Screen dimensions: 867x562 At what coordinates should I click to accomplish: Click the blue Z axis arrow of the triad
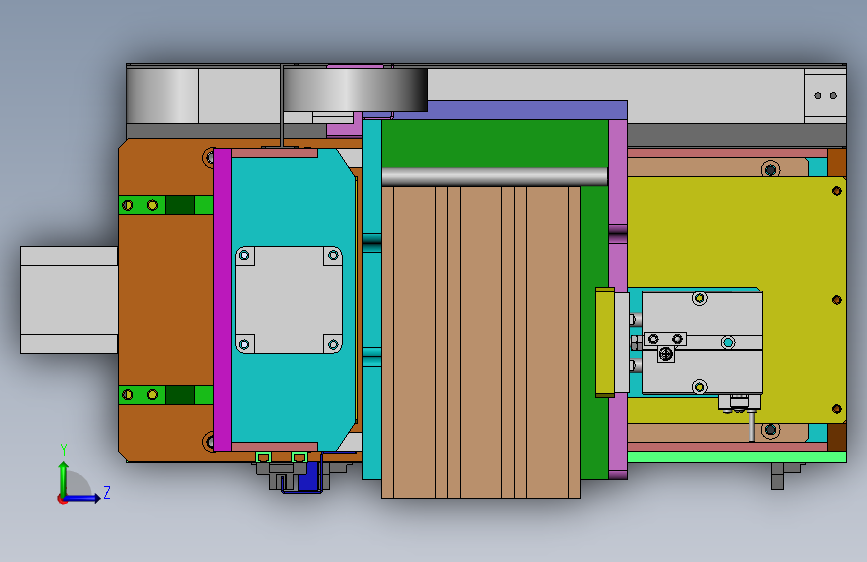coord(81,498)
